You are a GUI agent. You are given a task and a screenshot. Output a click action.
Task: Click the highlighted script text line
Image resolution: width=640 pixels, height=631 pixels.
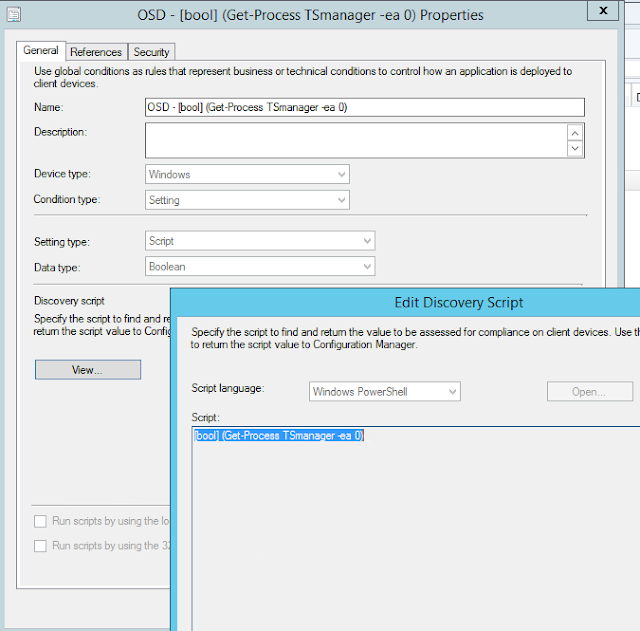point(278,435)
